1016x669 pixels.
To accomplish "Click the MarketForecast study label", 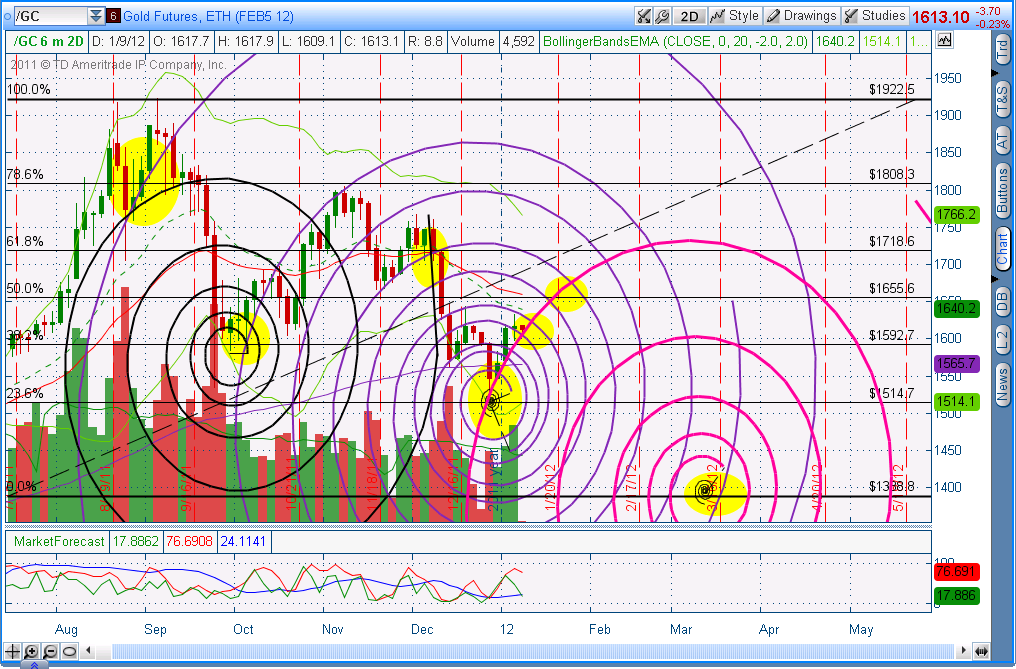I will (x=58, y=541).
